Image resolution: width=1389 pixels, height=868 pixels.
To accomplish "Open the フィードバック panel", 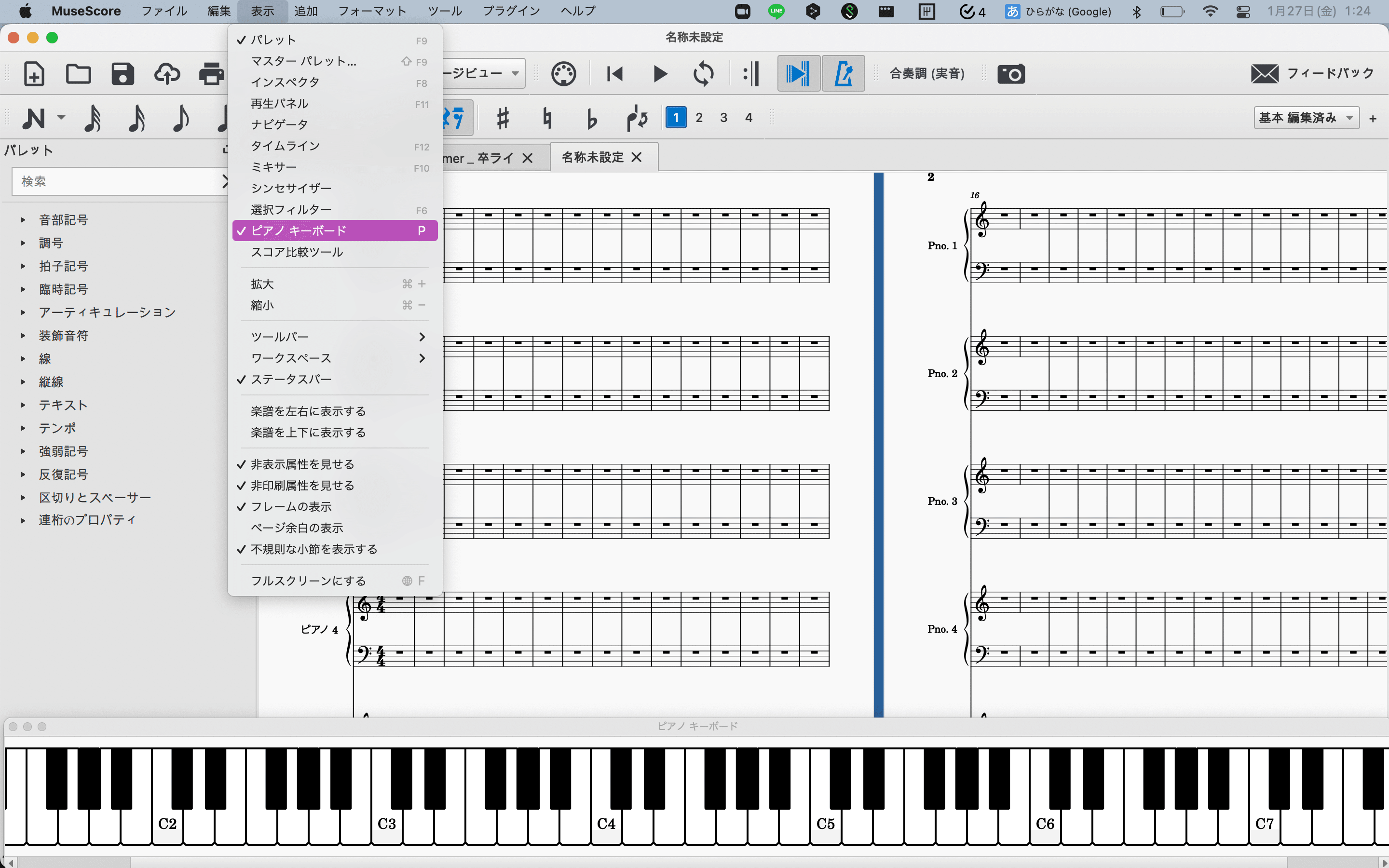I will click(x=1313, y=73).
